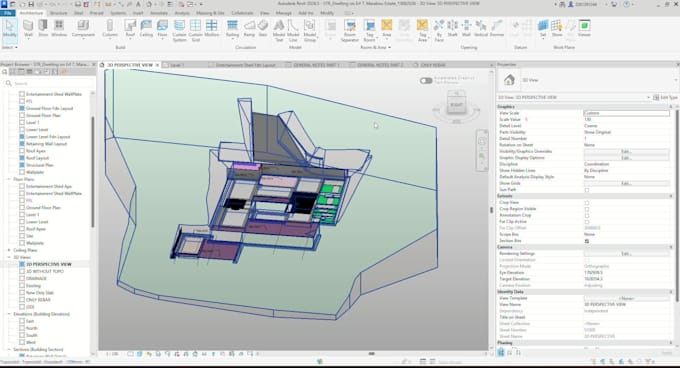The image size is (680, 368).
Task: Collapse the Sections (Building Section) node
Action: point(9,349)
